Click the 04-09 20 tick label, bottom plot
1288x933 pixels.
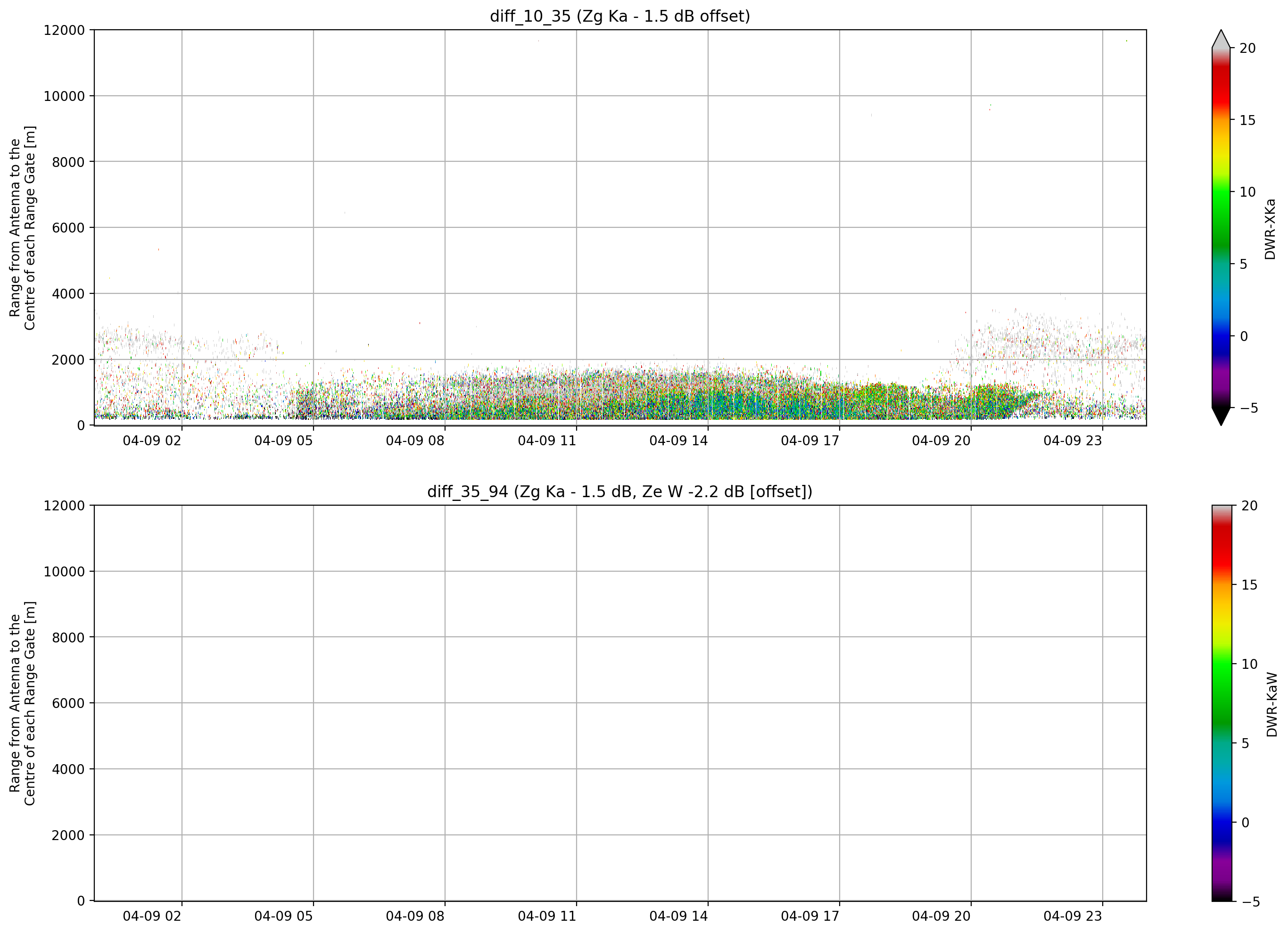[x=941, y=916]
